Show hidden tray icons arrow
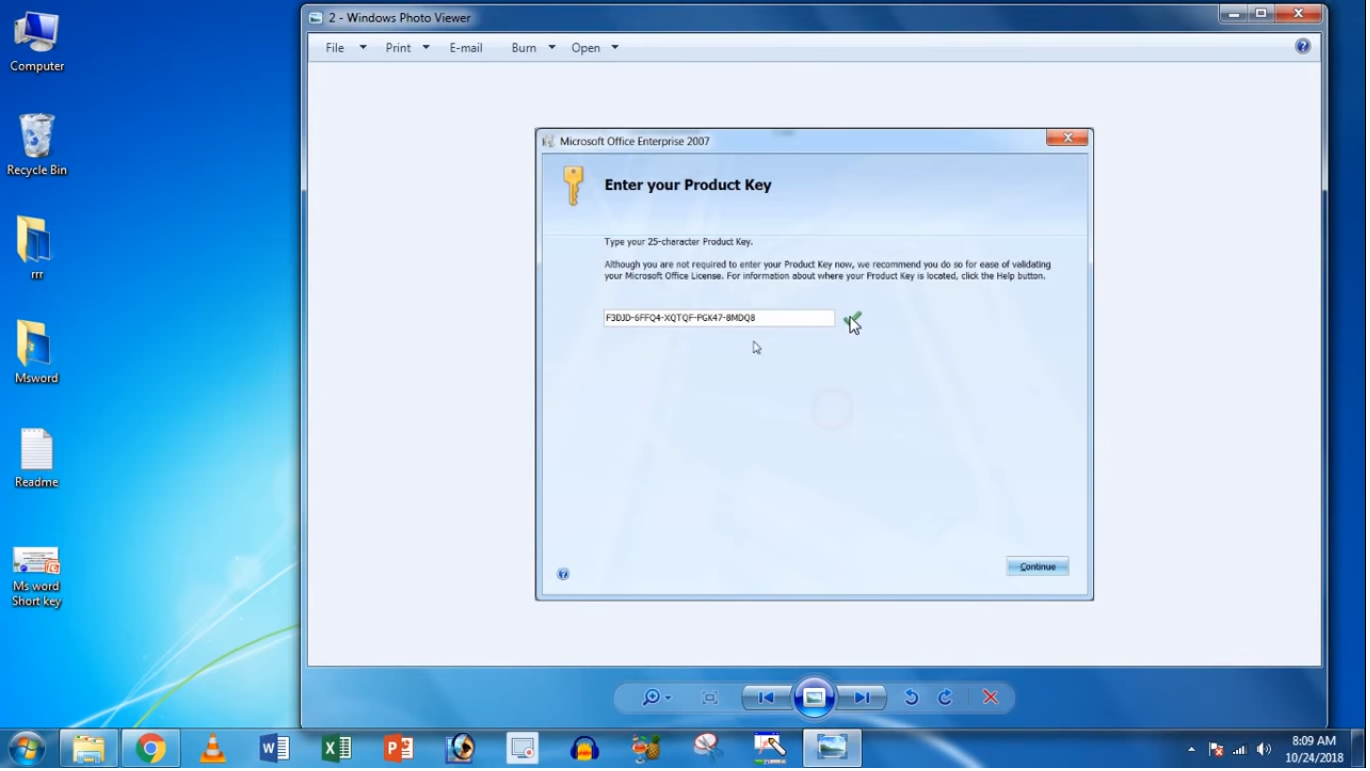Viewport: 1370px width, 771px height. click(x=1191, y=749)
